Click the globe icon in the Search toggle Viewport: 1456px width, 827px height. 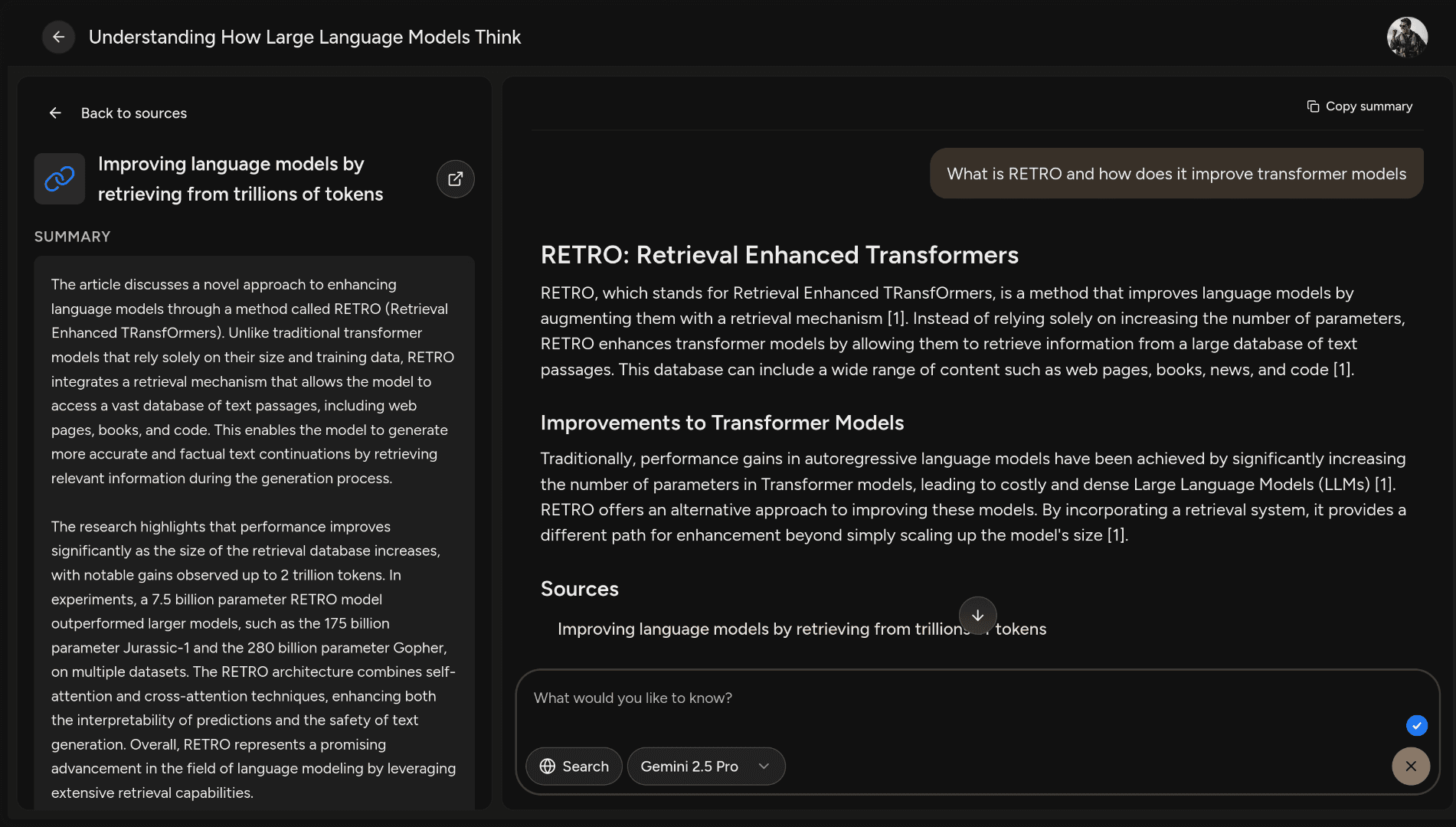pyautogui.click(x=548, y=767)
